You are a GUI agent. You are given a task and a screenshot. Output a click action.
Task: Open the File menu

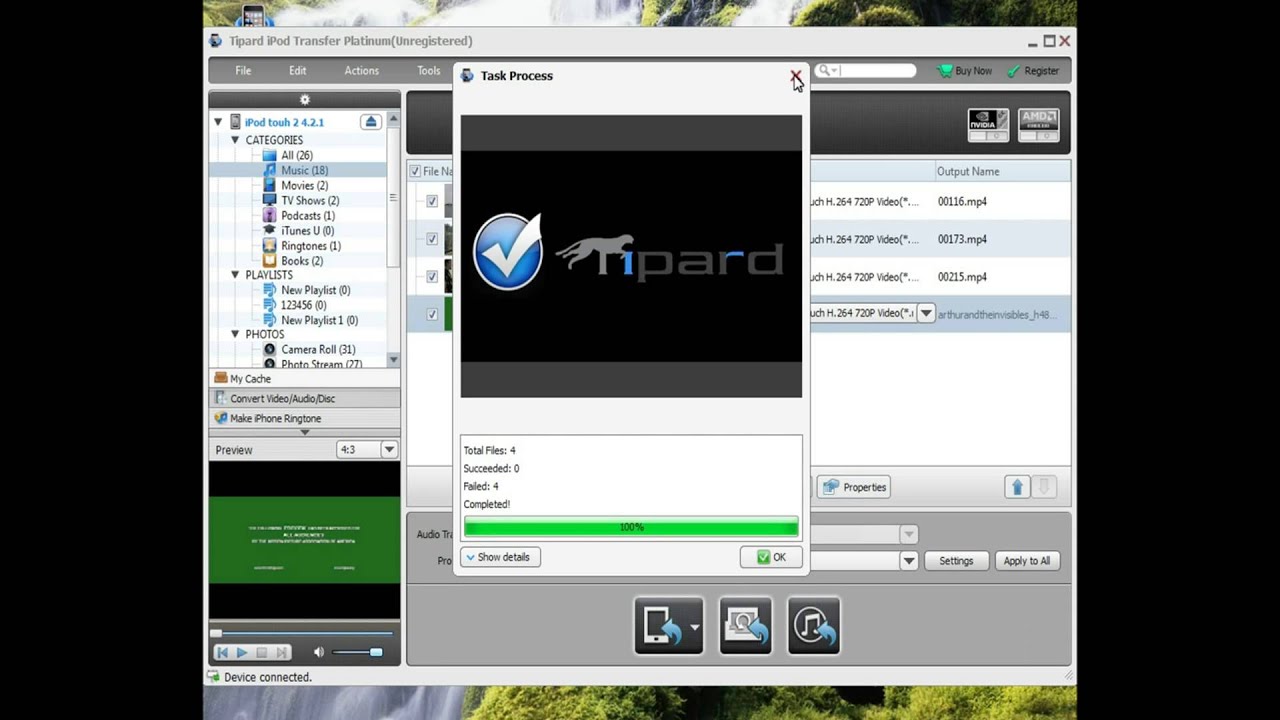tap(243, 71)
